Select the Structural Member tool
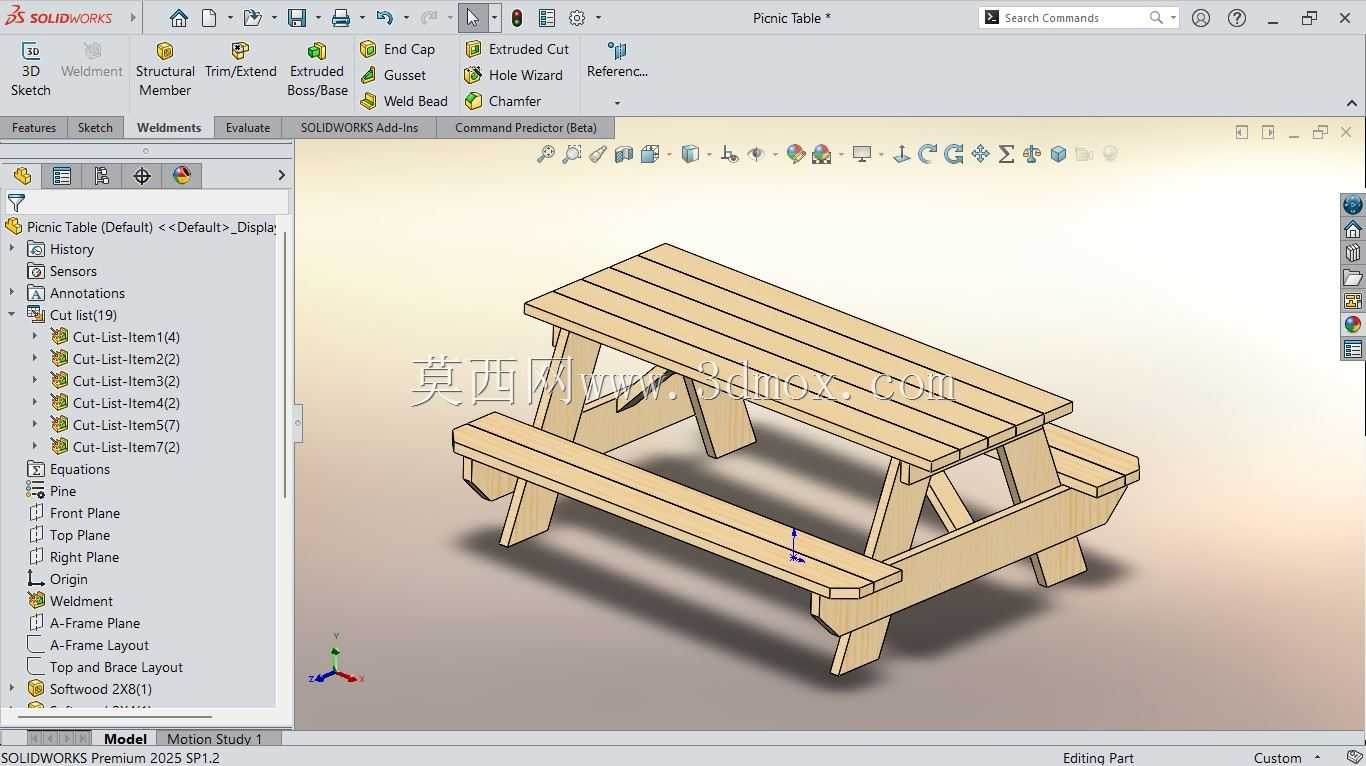The height and width of the screenshot is (766, 1366). [x=165, y=70]
